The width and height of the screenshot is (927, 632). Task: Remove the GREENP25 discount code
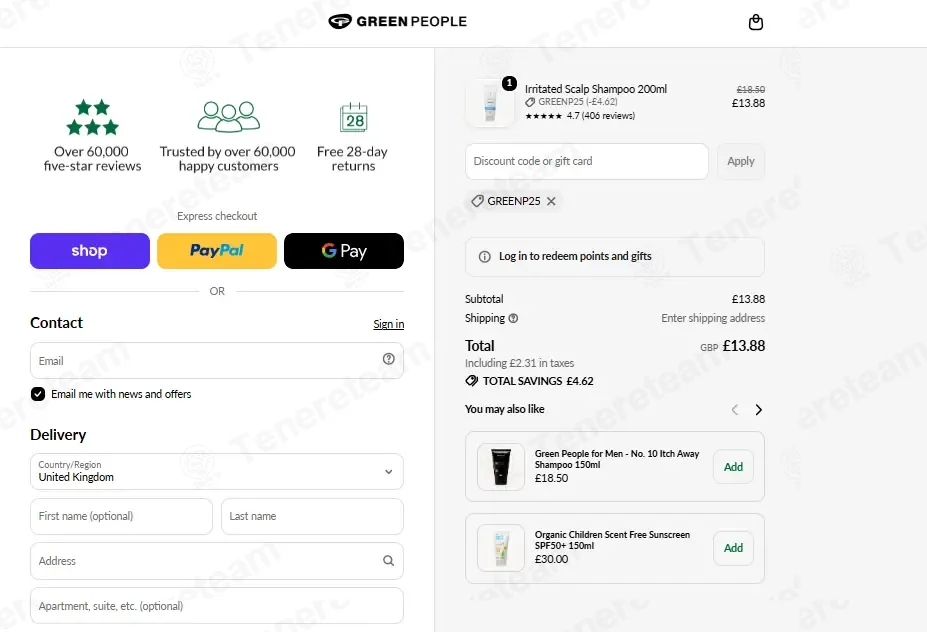tap(551, 202)
